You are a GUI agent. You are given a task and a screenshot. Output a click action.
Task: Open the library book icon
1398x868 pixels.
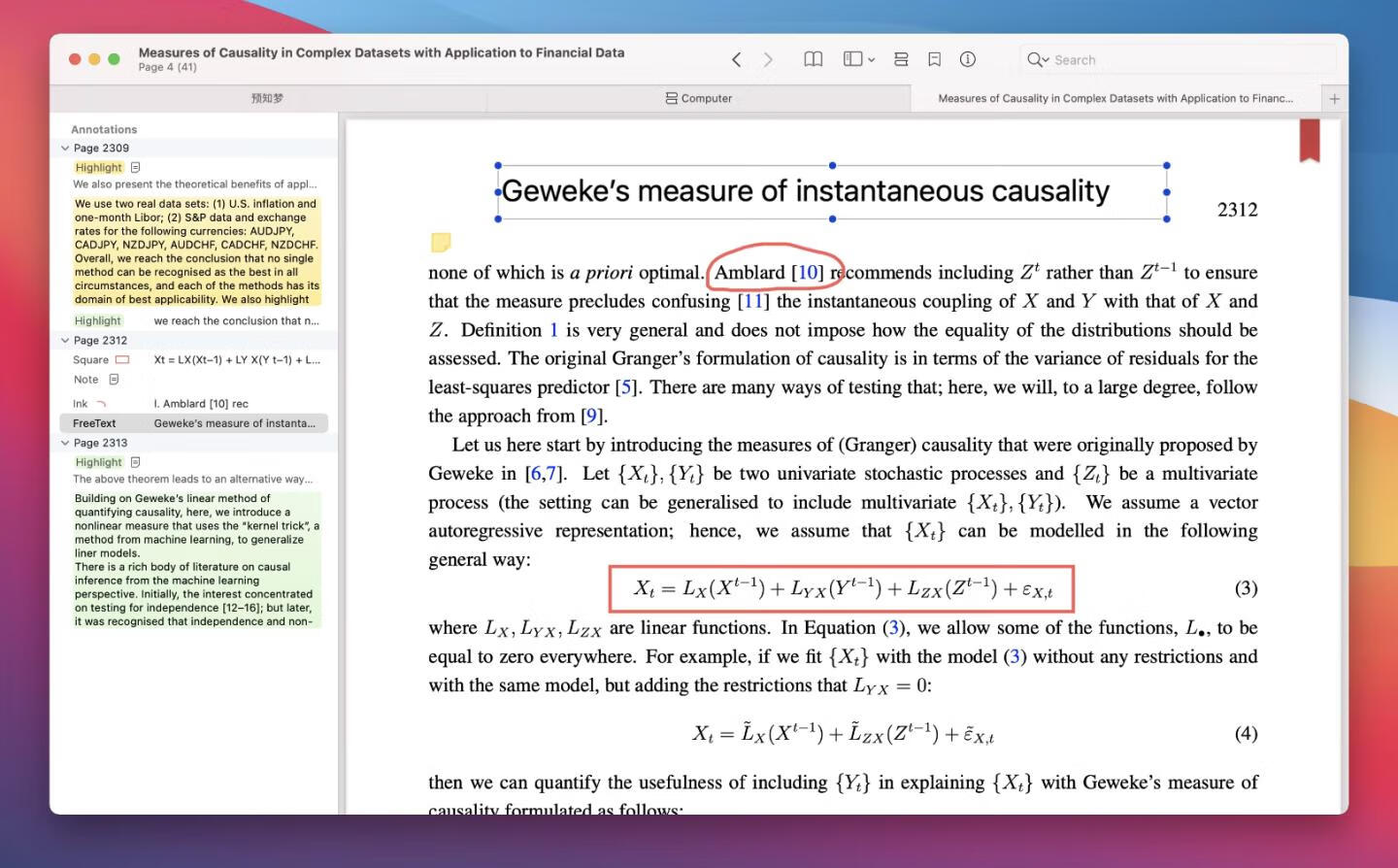pos(814,59)
